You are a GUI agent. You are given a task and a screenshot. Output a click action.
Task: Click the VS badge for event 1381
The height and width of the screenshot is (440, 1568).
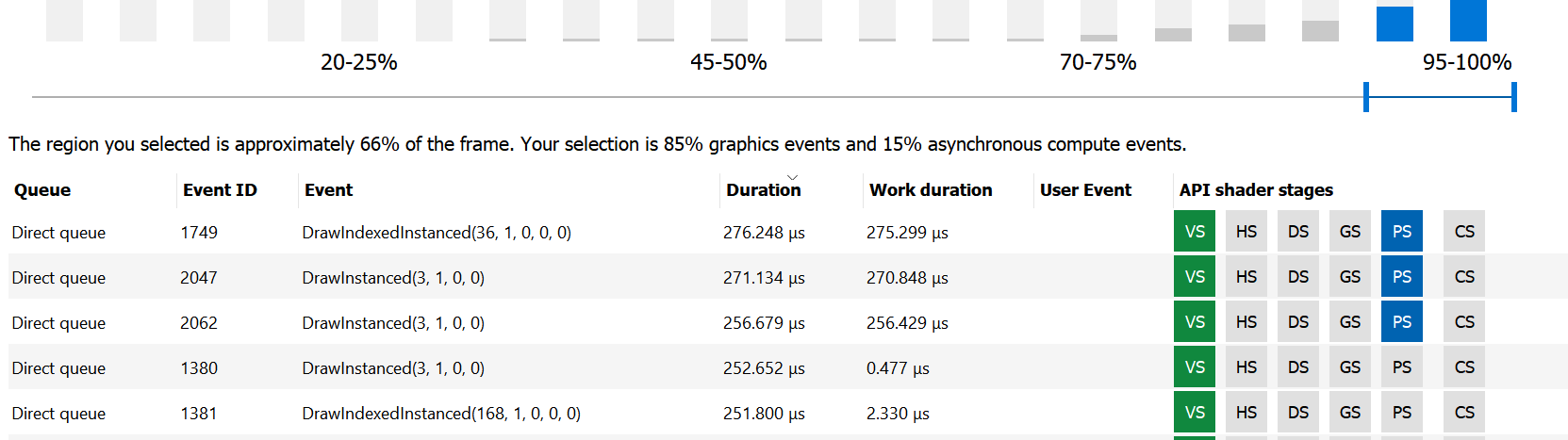click(1194, 413)
